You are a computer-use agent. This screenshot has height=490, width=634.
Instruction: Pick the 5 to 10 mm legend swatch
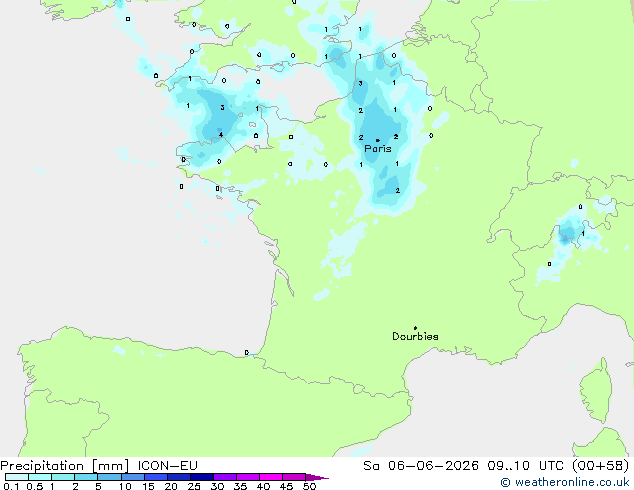click(x=109, y=477)
